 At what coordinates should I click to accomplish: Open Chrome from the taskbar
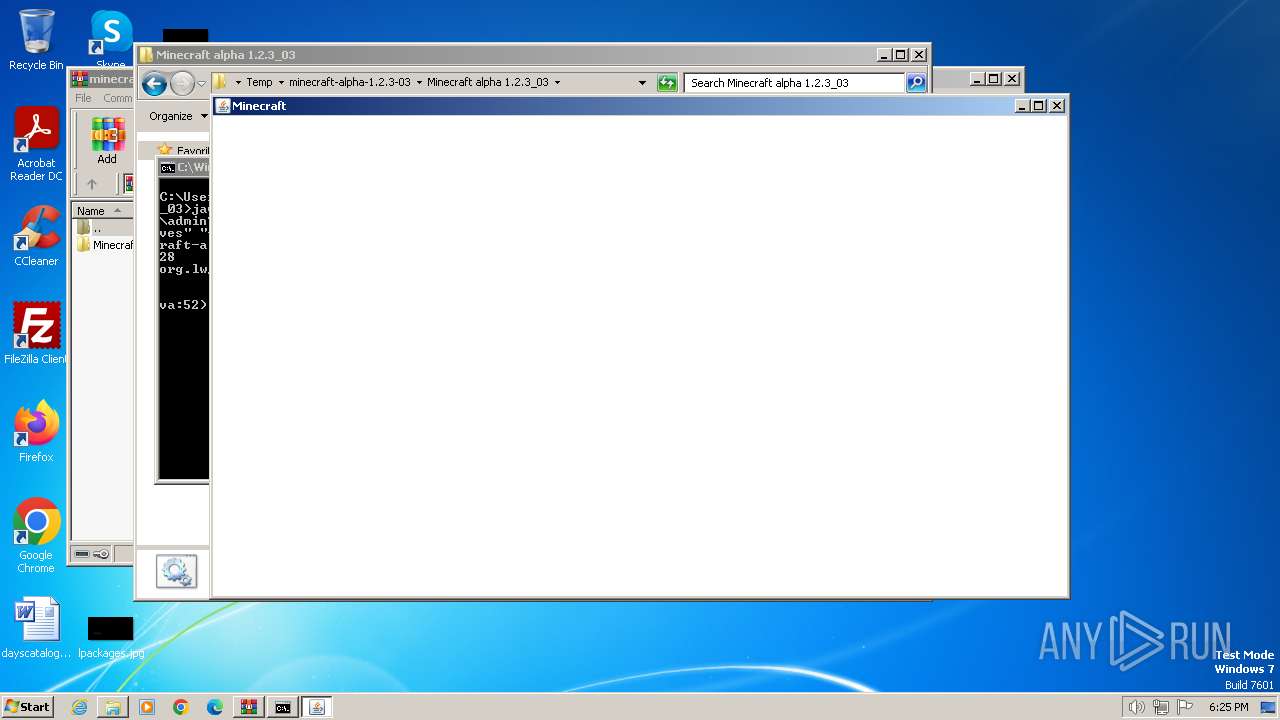tap(181, 707)
